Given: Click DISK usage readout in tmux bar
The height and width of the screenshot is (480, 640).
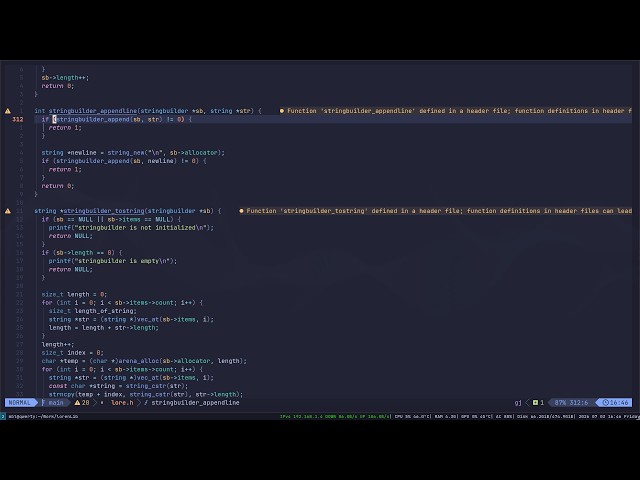Looking at the screenshot, I should tap(546, 416).
